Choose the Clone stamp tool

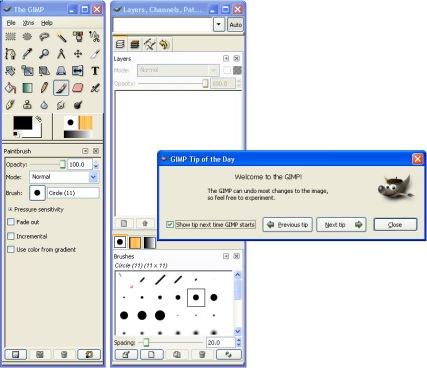point(27,105)
